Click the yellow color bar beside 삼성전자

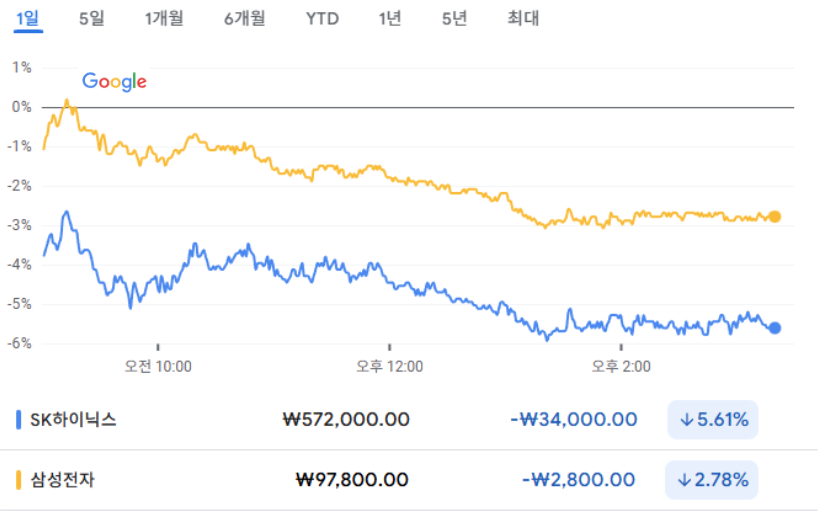click(19, 480)
